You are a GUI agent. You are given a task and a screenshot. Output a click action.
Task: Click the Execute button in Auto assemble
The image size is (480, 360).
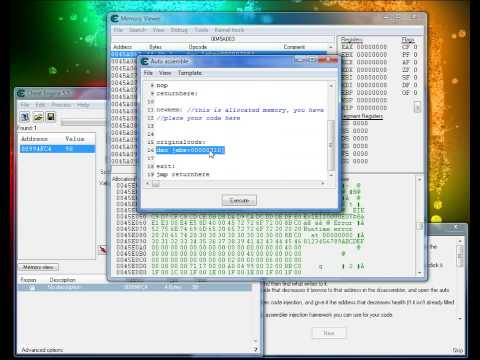(239, 200)
